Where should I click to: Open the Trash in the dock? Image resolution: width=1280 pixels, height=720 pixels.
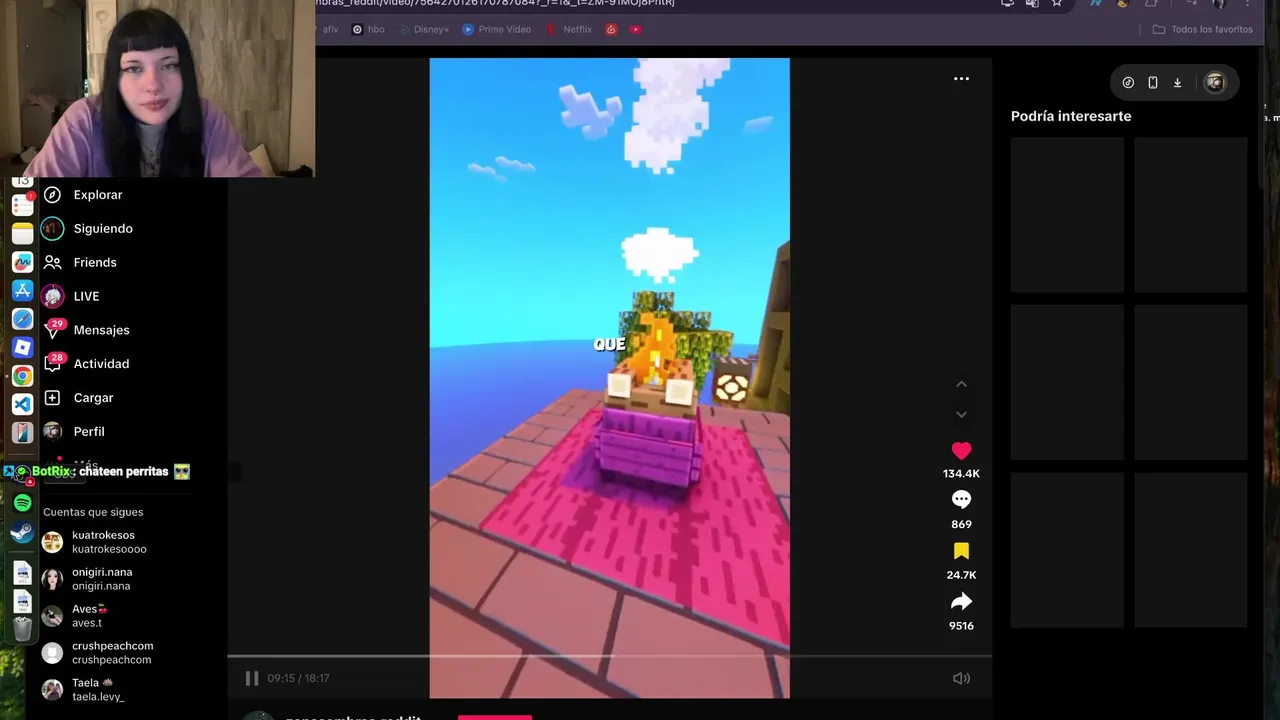(22, 629)
